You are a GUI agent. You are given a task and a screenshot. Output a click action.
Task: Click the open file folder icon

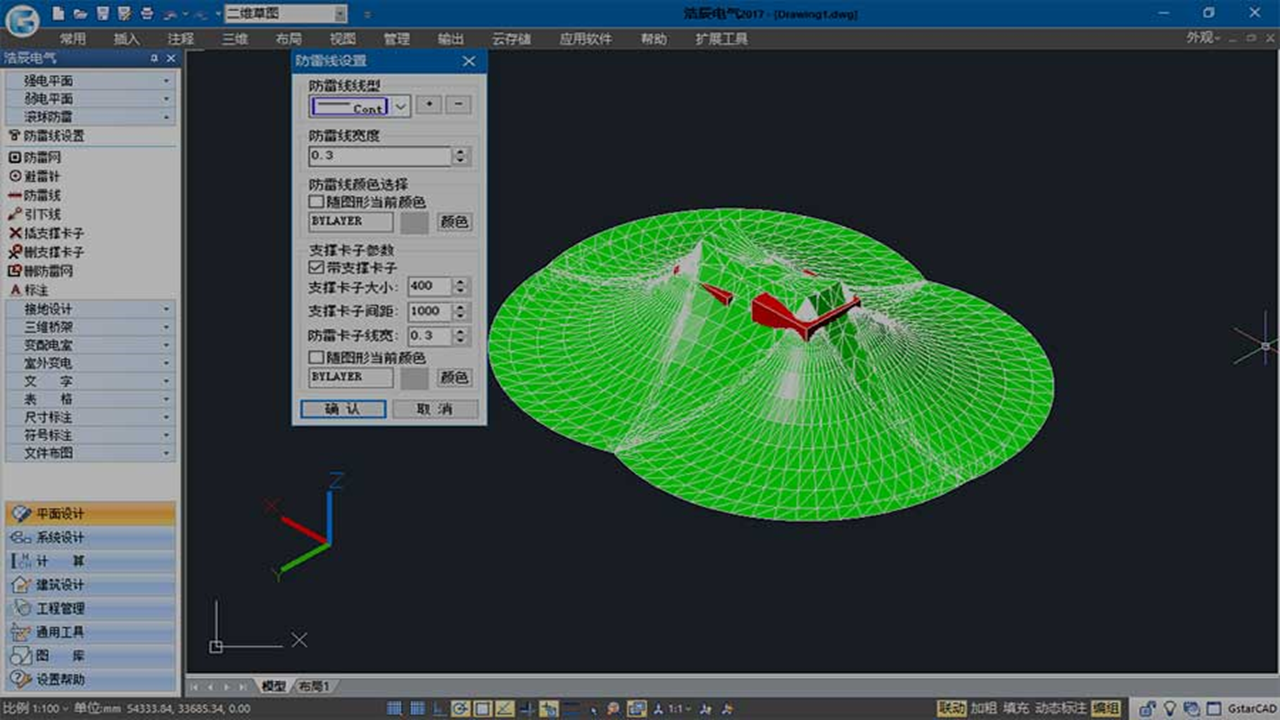(x=81, y=14)
